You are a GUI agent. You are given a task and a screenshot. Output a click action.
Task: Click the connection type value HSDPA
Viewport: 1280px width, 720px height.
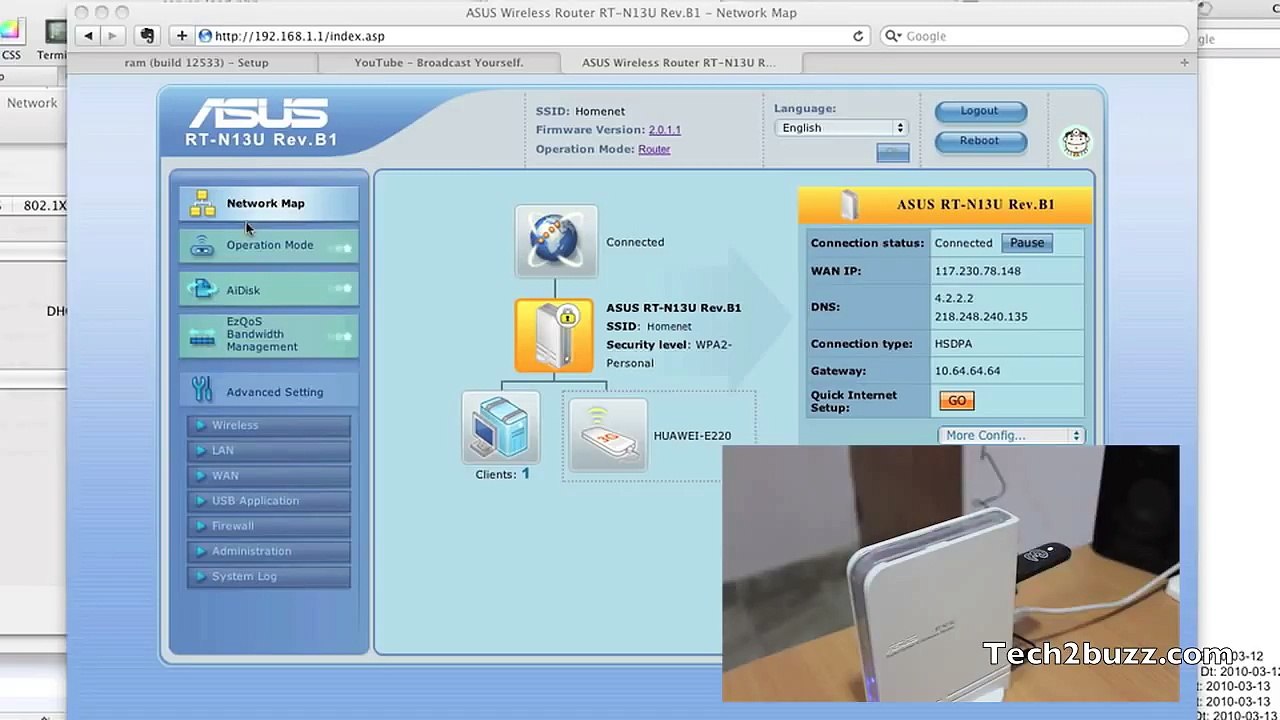pyautogui.click(x=953, y=344)
